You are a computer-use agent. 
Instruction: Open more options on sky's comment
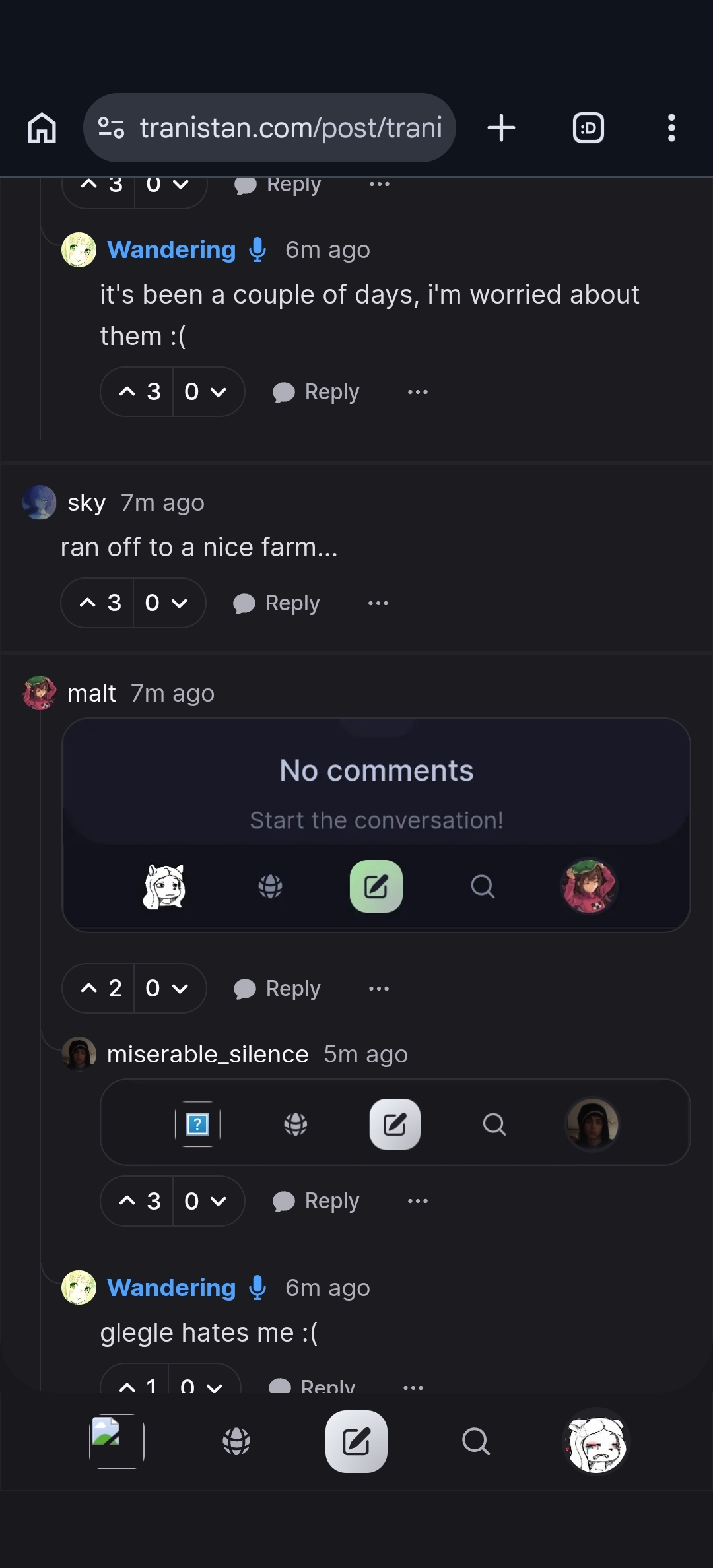378,603
